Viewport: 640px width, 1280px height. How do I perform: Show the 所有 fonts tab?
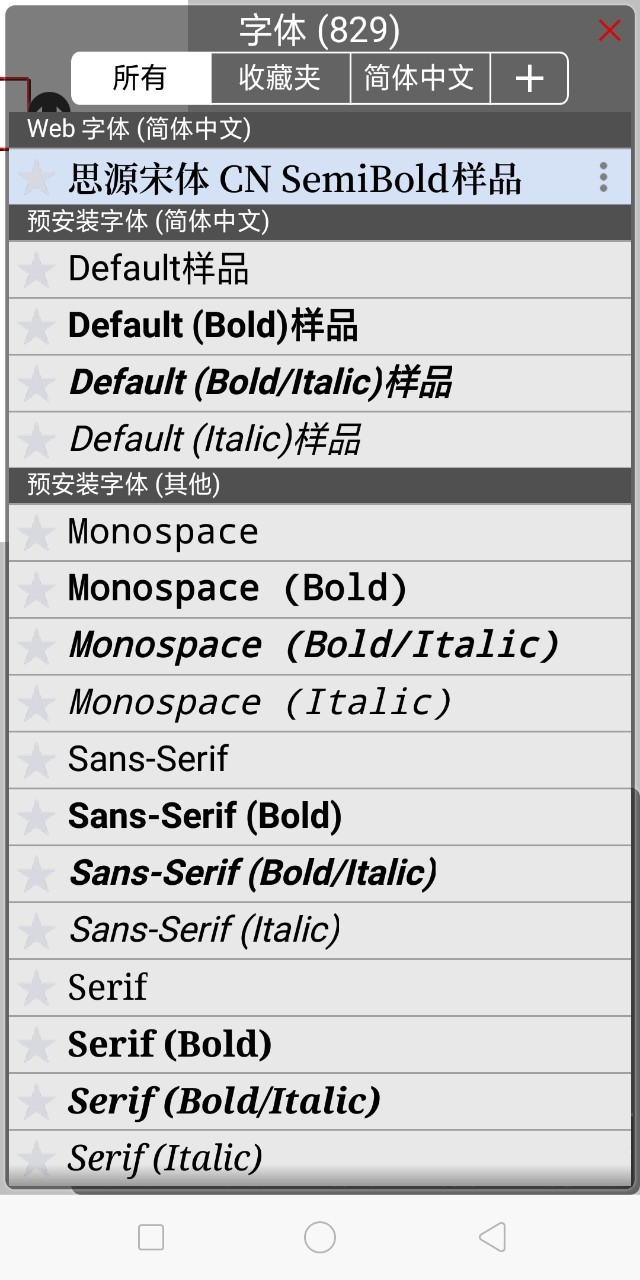coord(140,78)
